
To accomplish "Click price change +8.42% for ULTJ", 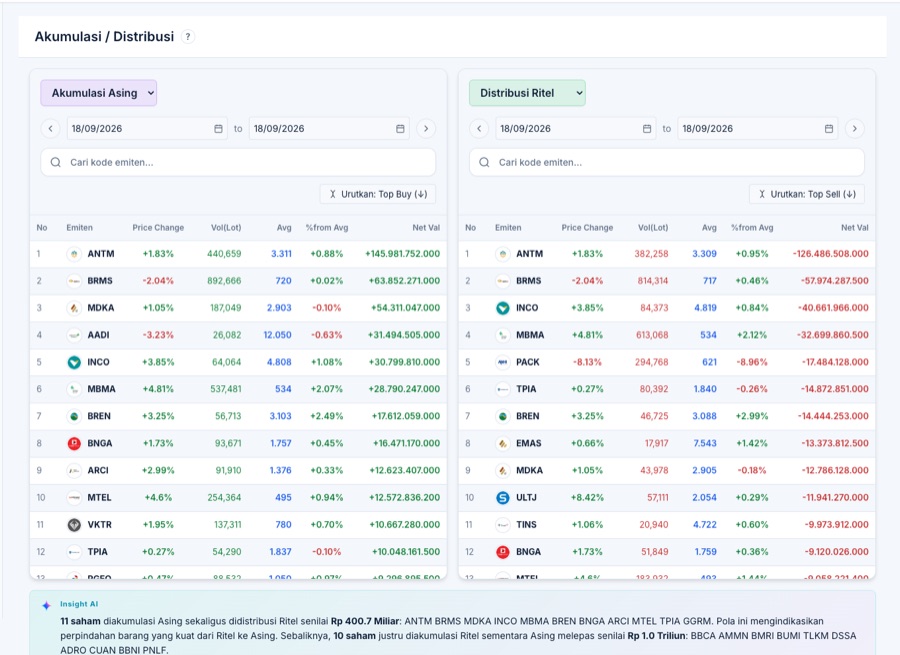I will coord(587,498).
